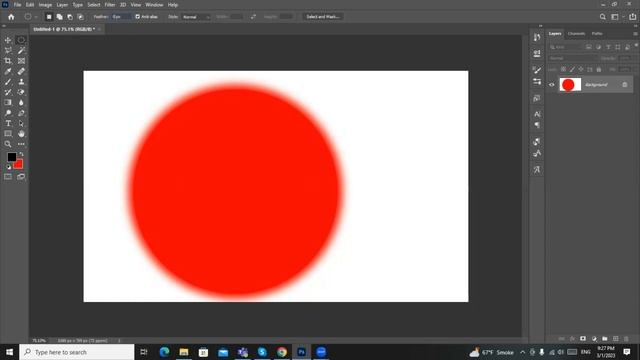This screenshot has width=640, height=360.
Task: Choose Add to Selection mode
Action: coord(60,17)
